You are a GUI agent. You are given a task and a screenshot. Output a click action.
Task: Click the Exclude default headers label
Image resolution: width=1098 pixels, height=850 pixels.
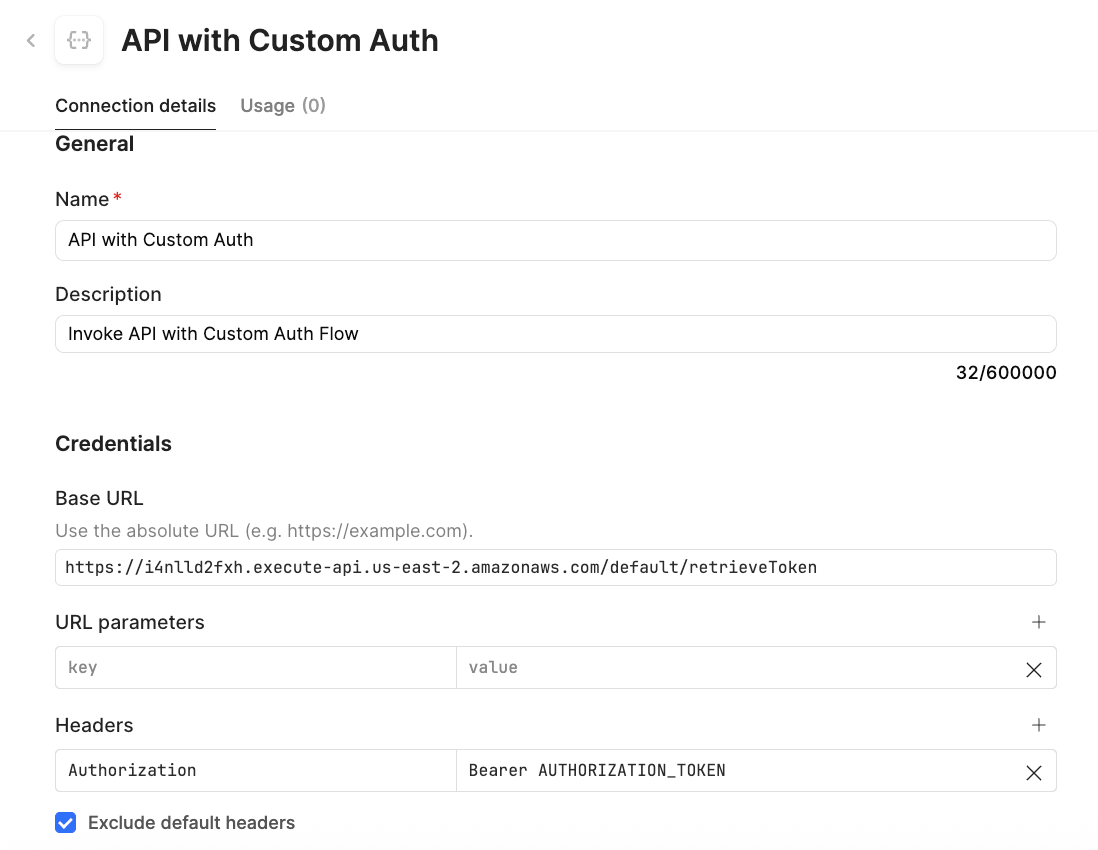(191, 822)
